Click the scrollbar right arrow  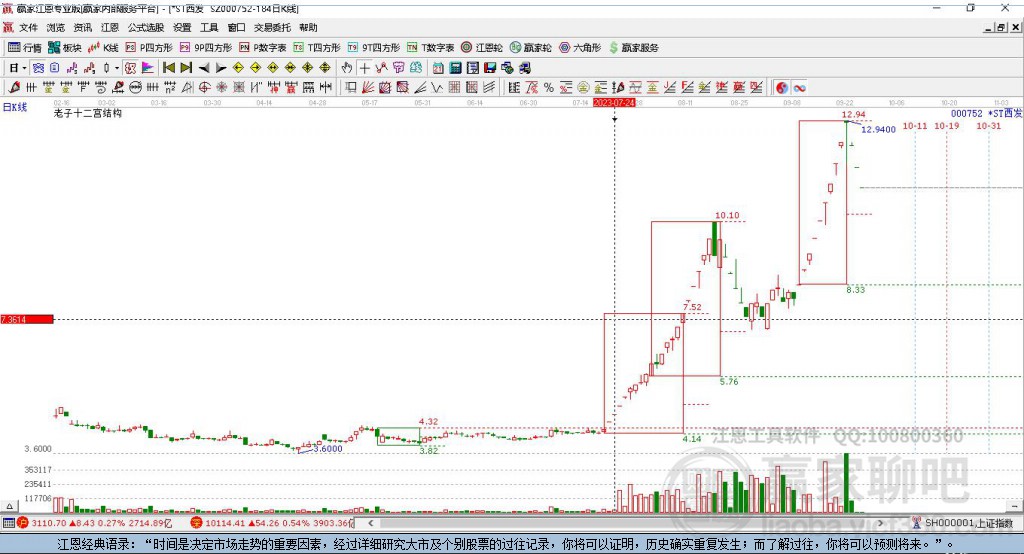tap(880, 523)
